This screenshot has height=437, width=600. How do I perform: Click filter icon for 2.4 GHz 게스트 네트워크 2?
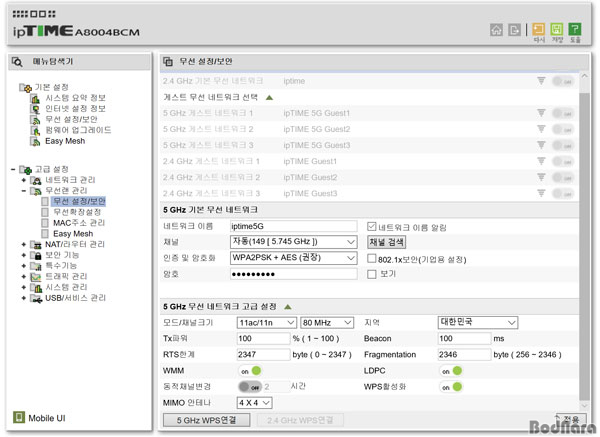[541, 177]
